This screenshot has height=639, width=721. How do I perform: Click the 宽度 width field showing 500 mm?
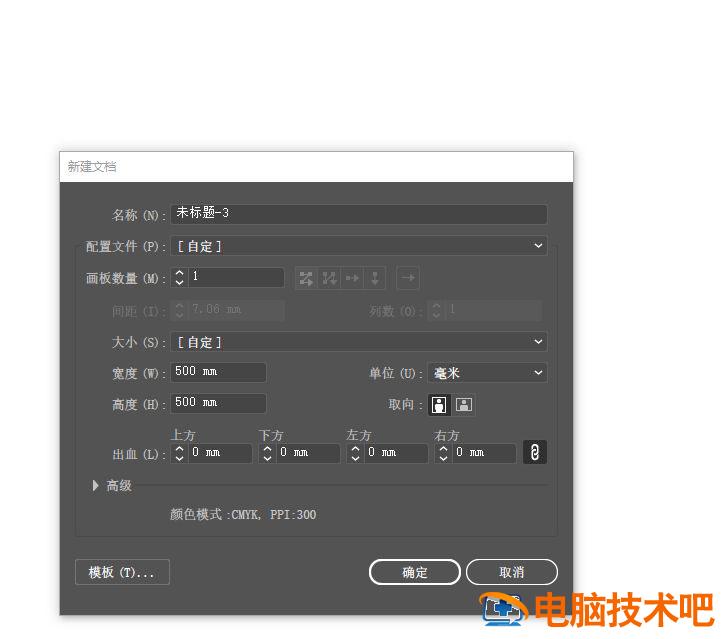tap(218, 372)
